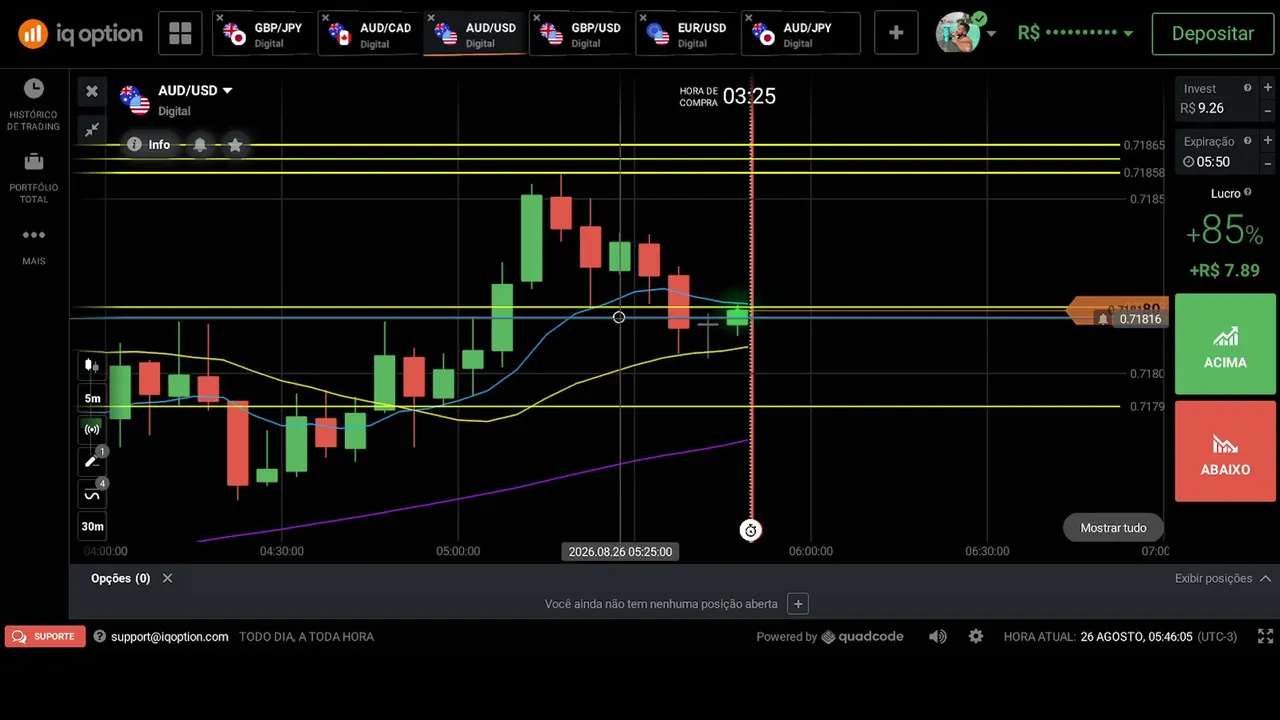Close the GBP/JPY tab
The image size is (1280, 720).
click(220, 18)
